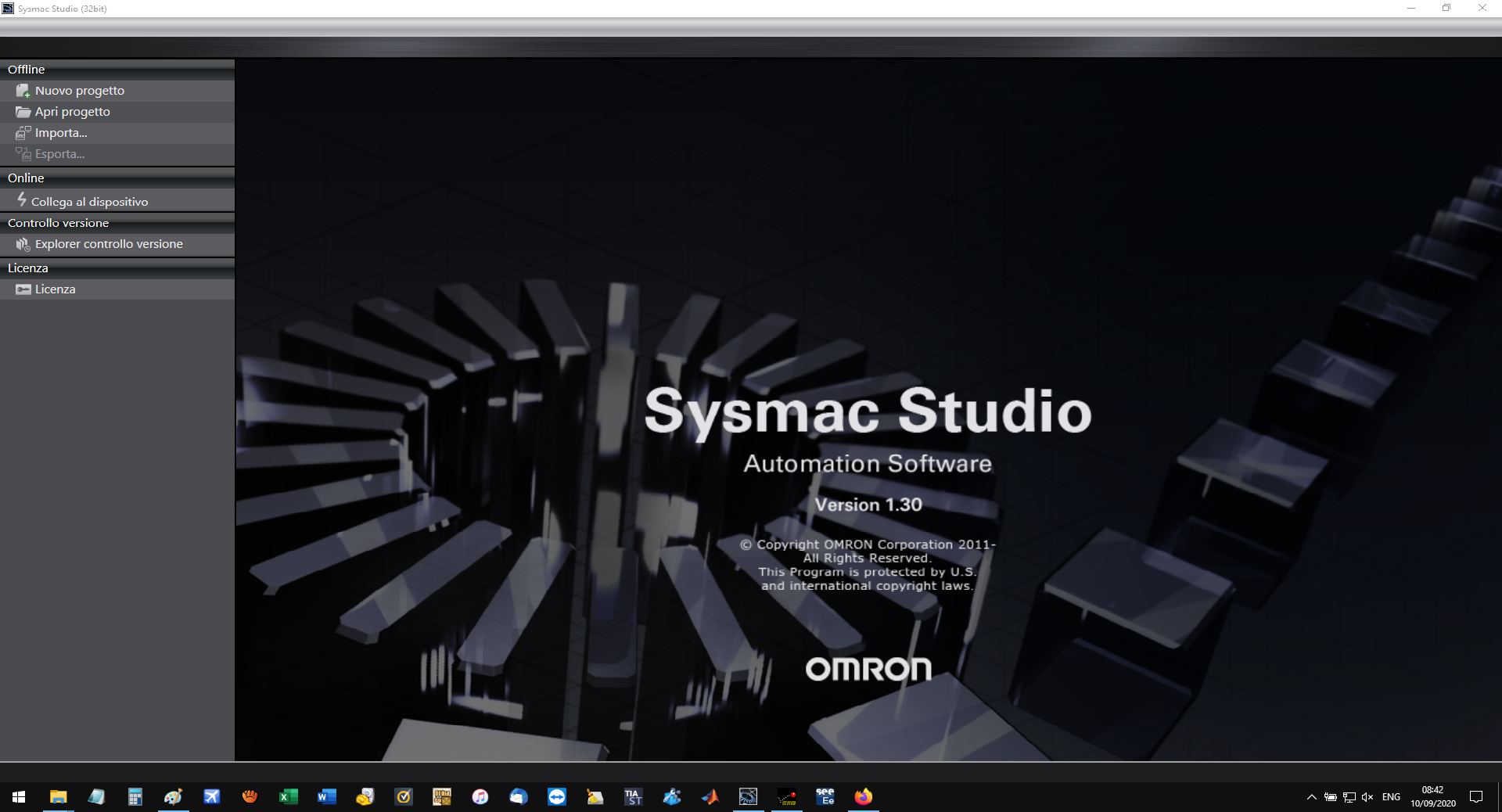Connect using Collega al dispositivo
This screenshot has height=812, width=1502.
[117, 201]
